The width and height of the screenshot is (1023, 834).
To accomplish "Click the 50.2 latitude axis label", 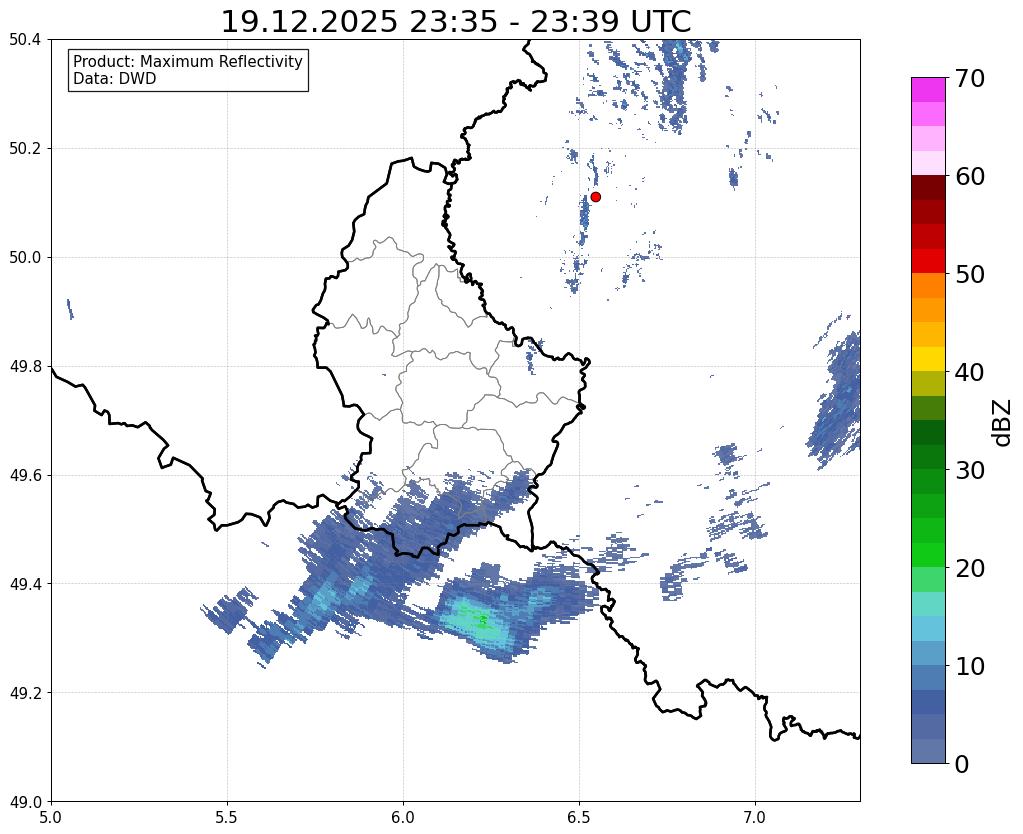I will [x=25, y=149].
